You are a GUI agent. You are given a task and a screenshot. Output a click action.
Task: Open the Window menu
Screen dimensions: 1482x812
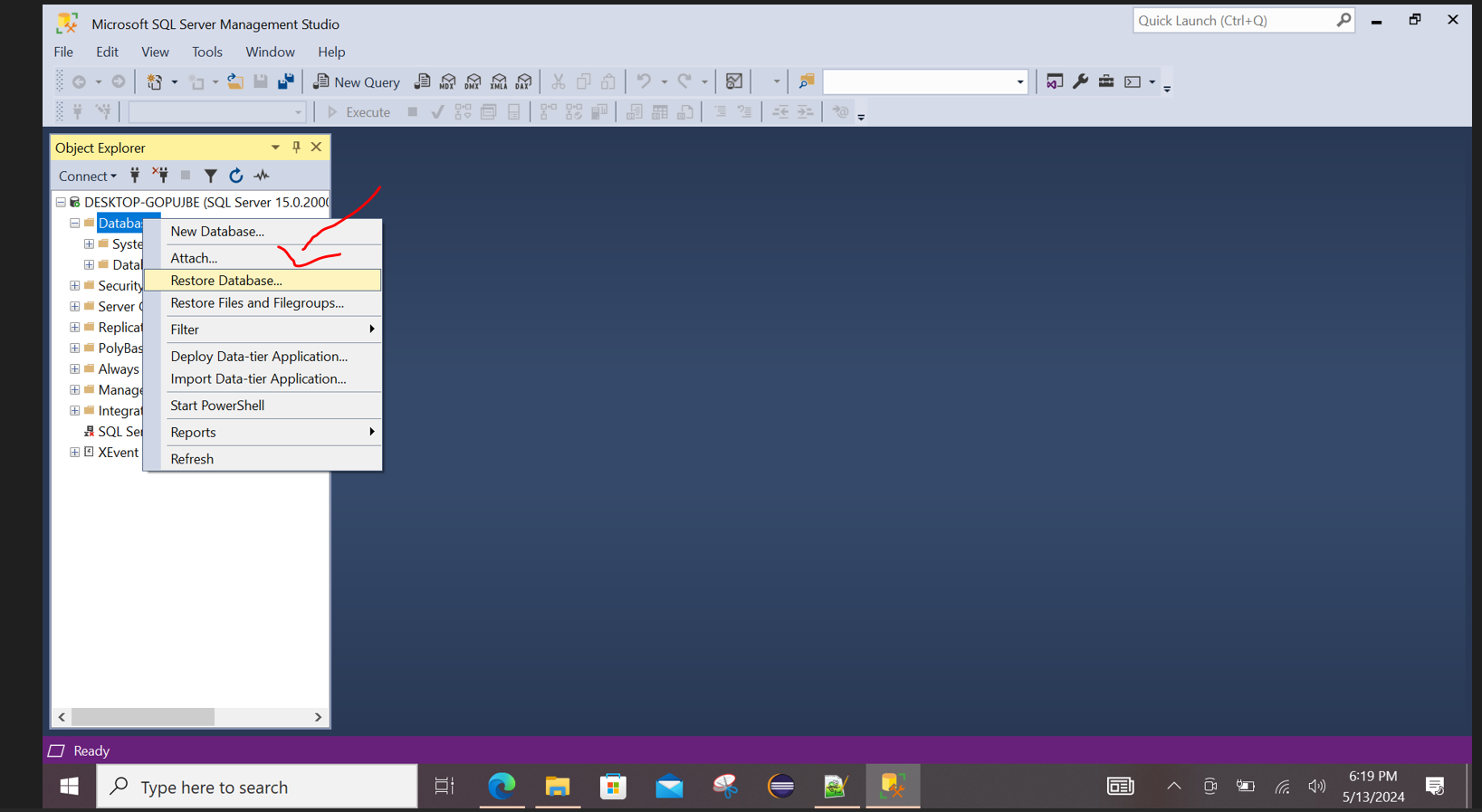[x=270, y=52]
